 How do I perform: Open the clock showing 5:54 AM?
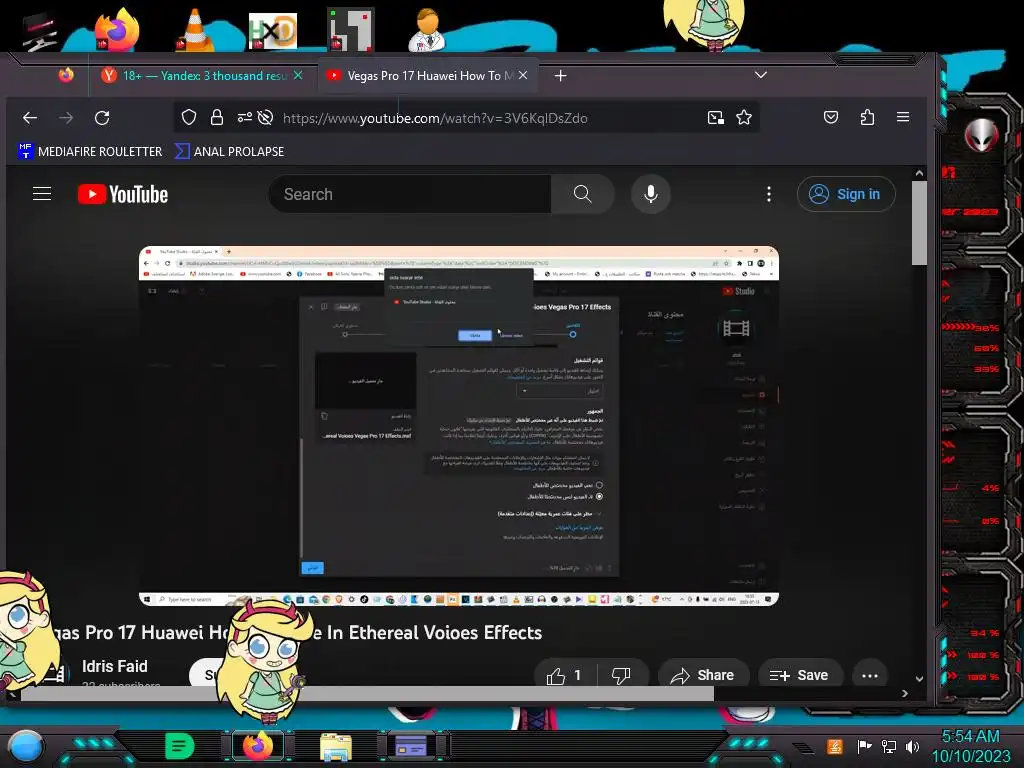[970, 746]
